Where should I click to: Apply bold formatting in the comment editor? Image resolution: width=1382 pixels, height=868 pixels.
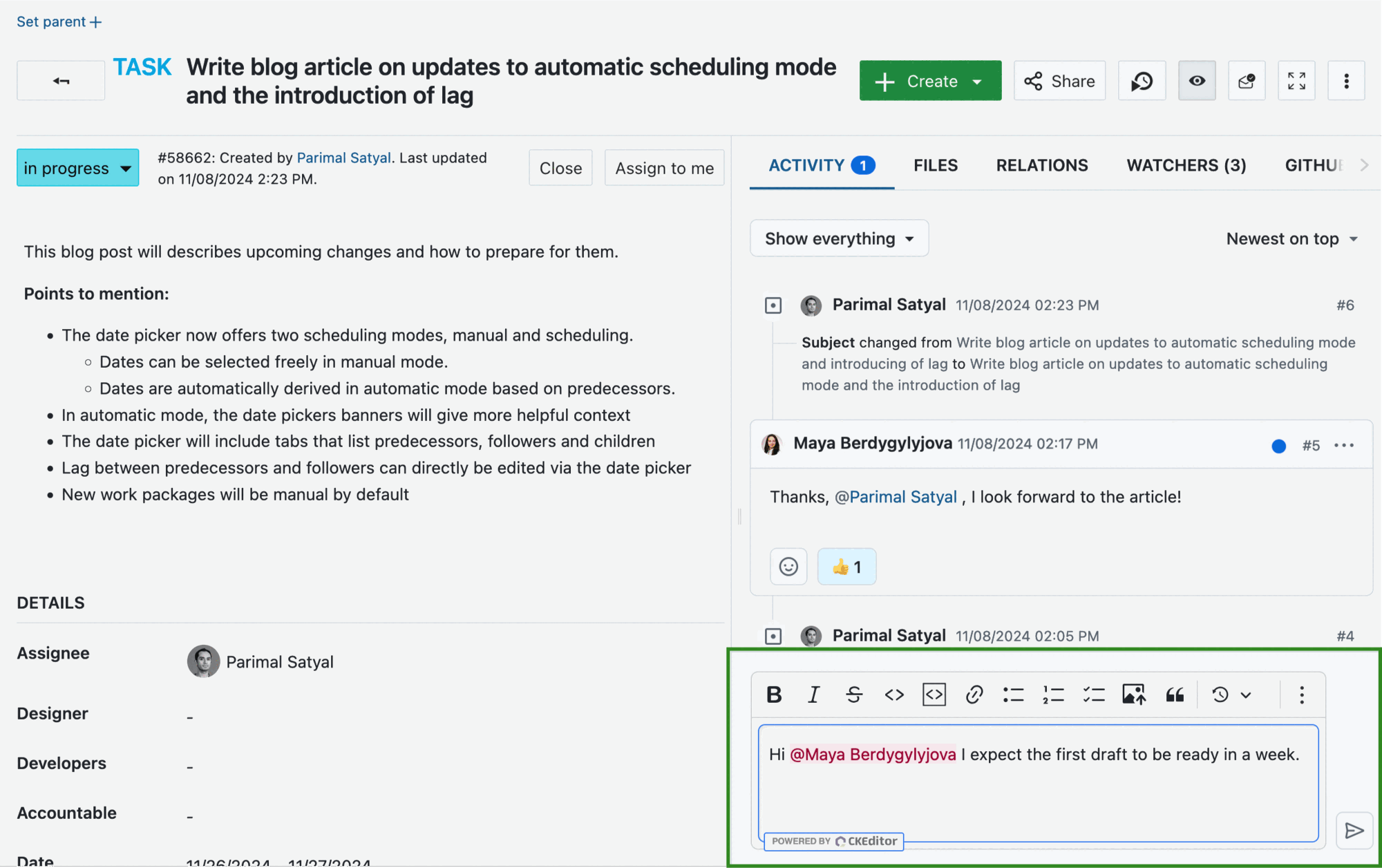(774, 695)
